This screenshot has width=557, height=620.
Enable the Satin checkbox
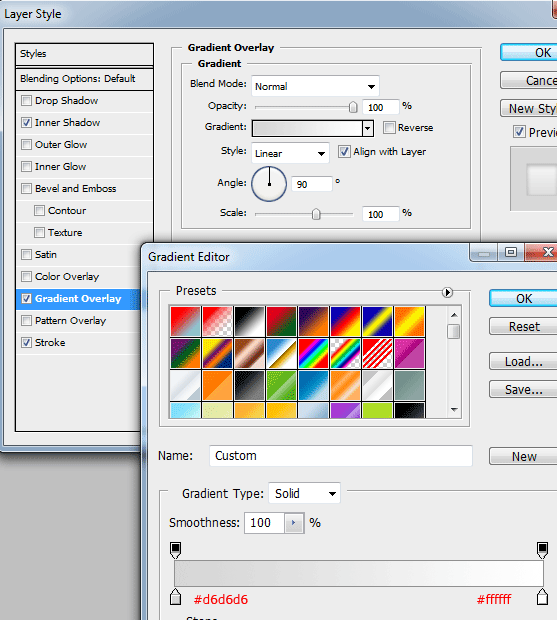coord(26,254)
